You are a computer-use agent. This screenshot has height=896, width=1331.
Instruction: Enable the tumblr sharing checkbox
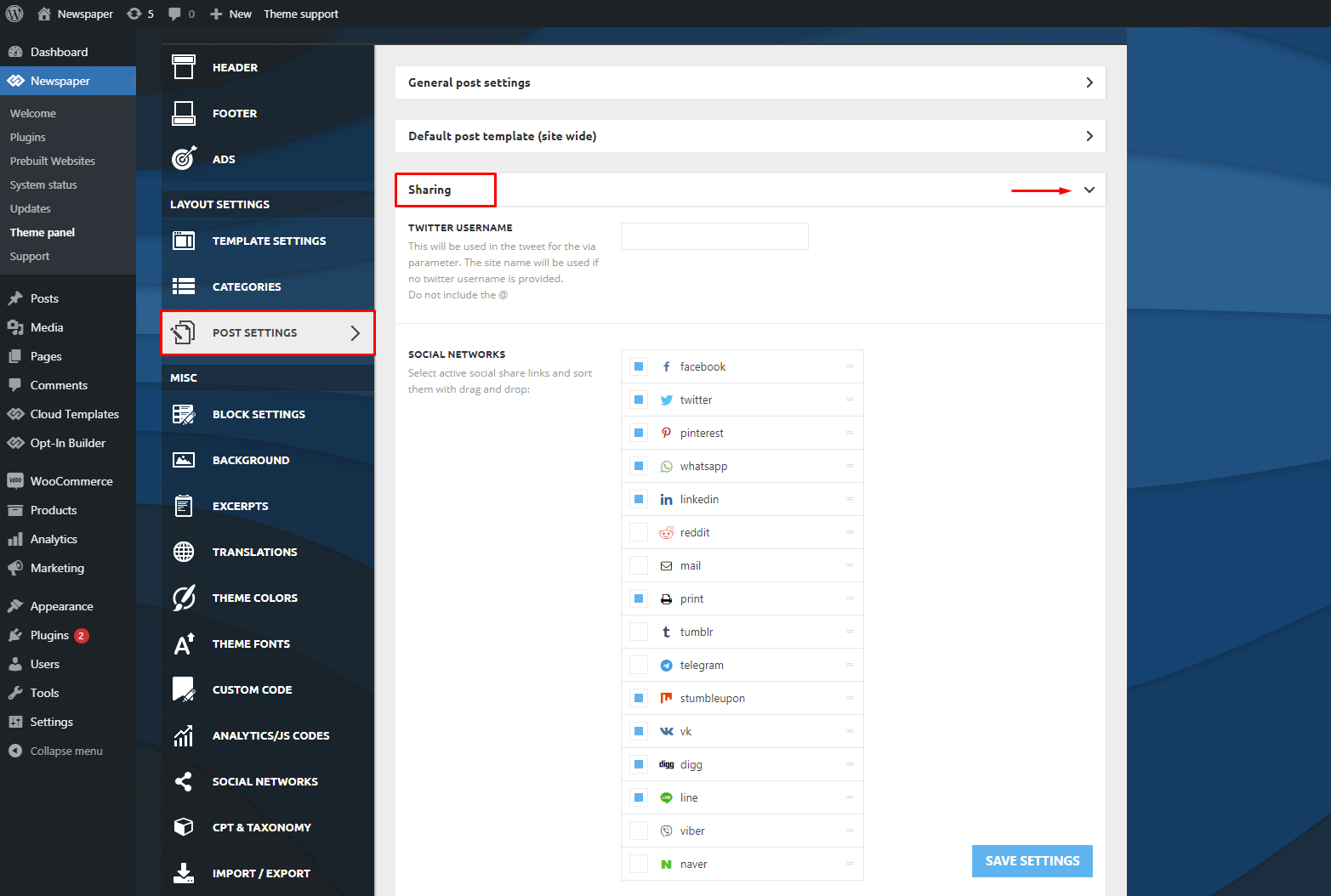click(639, 632)
